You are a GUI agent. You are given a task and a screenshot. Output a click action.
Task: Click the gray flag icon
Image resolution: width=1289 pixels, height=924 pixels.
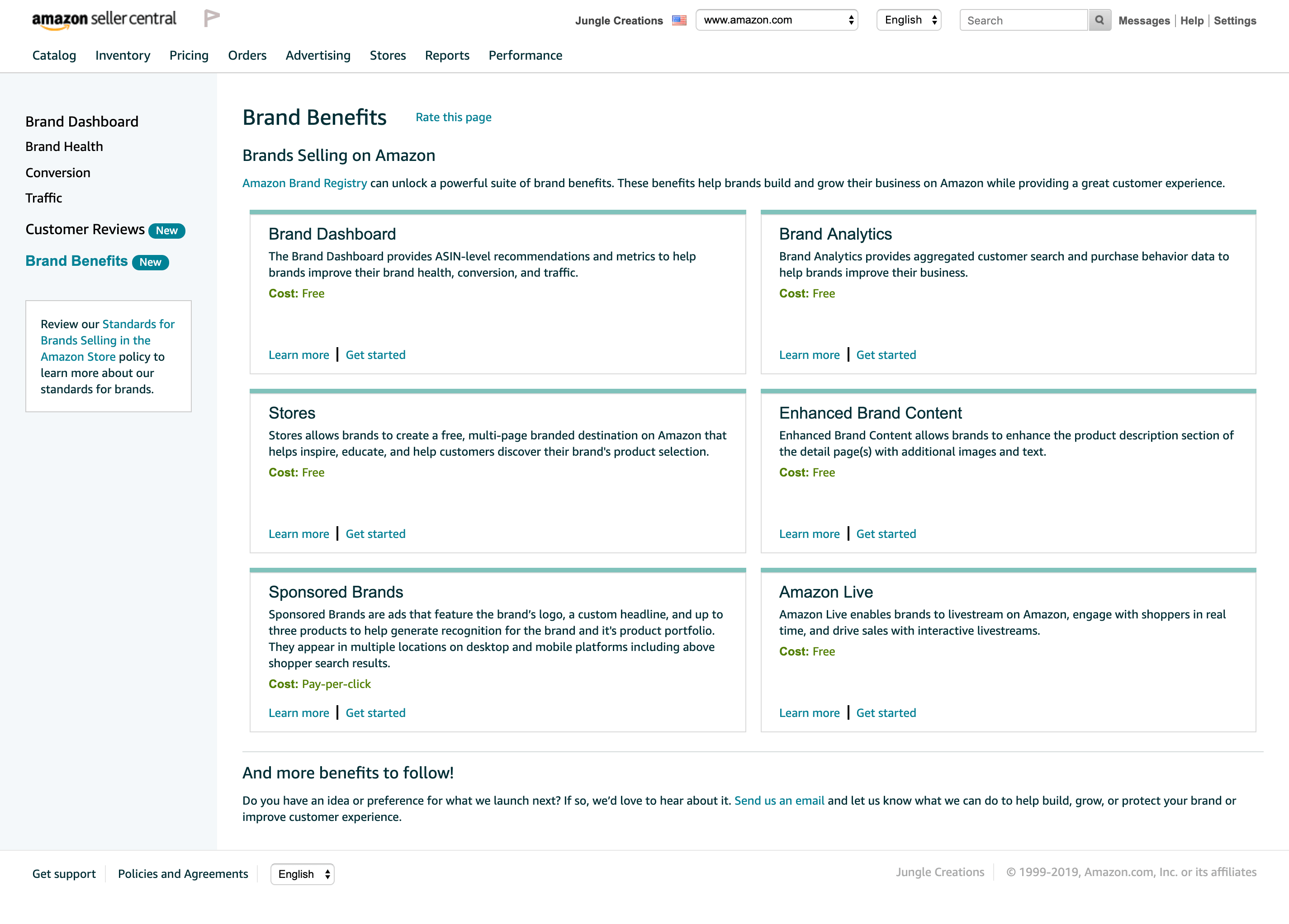coord(211,19)
